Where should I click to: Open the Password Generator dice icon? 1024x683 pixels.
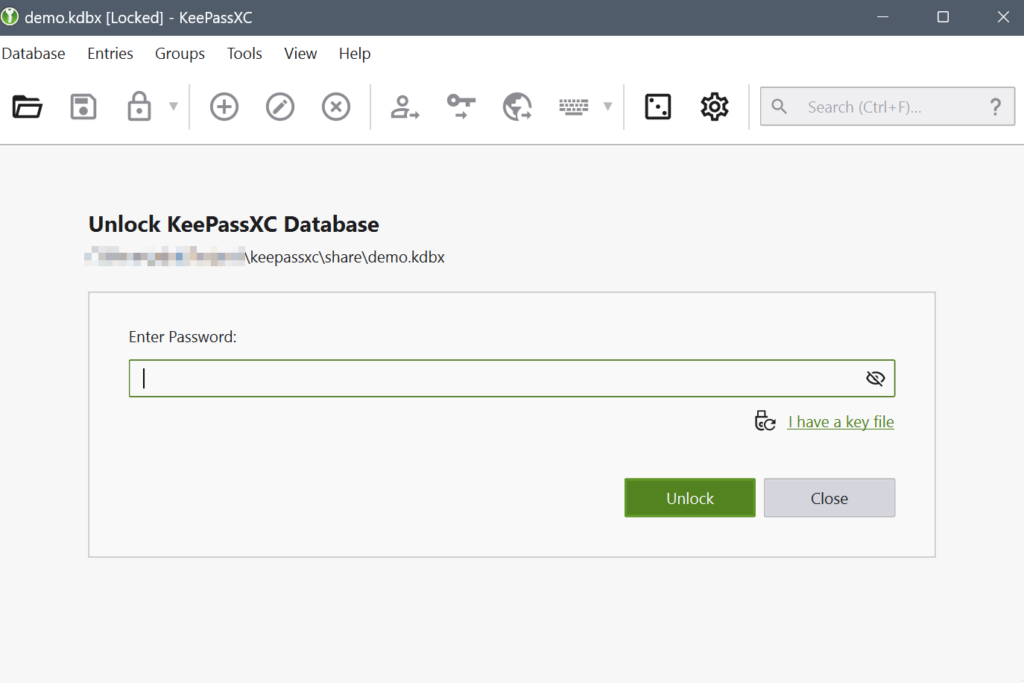[658, 107]
